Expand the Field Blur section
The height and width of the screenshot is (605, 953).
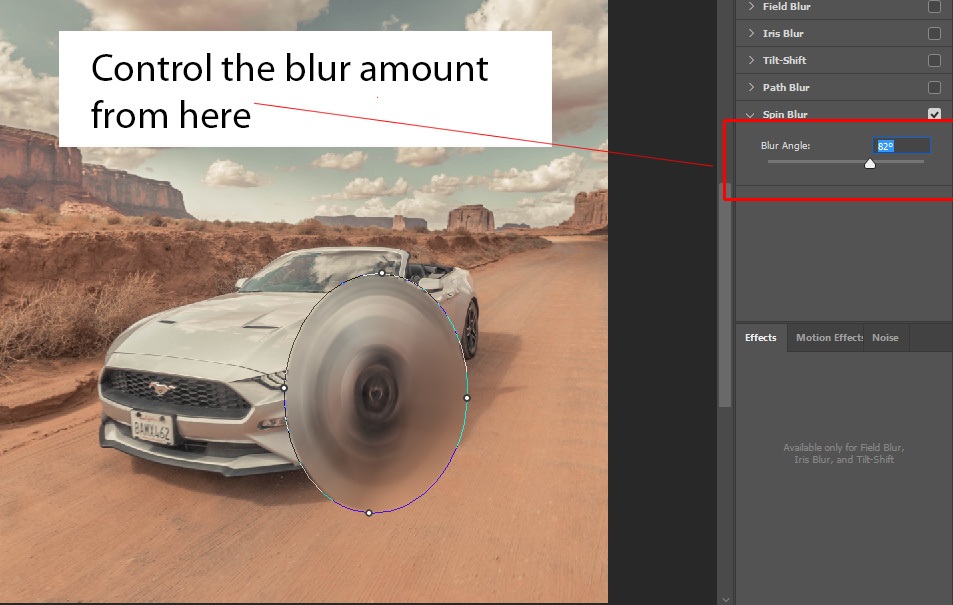pyautogui.click(x=751, y=7)
